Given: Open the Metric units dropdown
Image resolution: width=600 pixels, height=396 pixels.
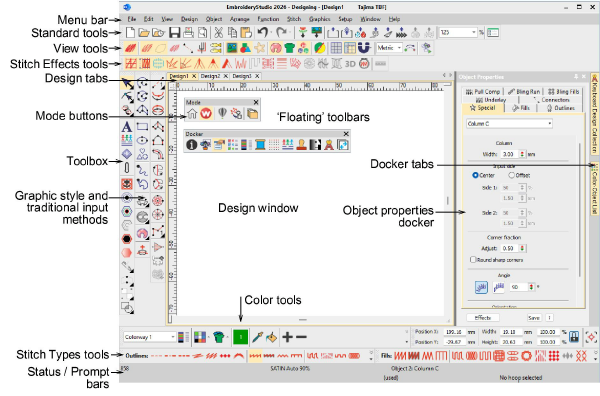Looking at the screenshot, I should pos(399,48).
